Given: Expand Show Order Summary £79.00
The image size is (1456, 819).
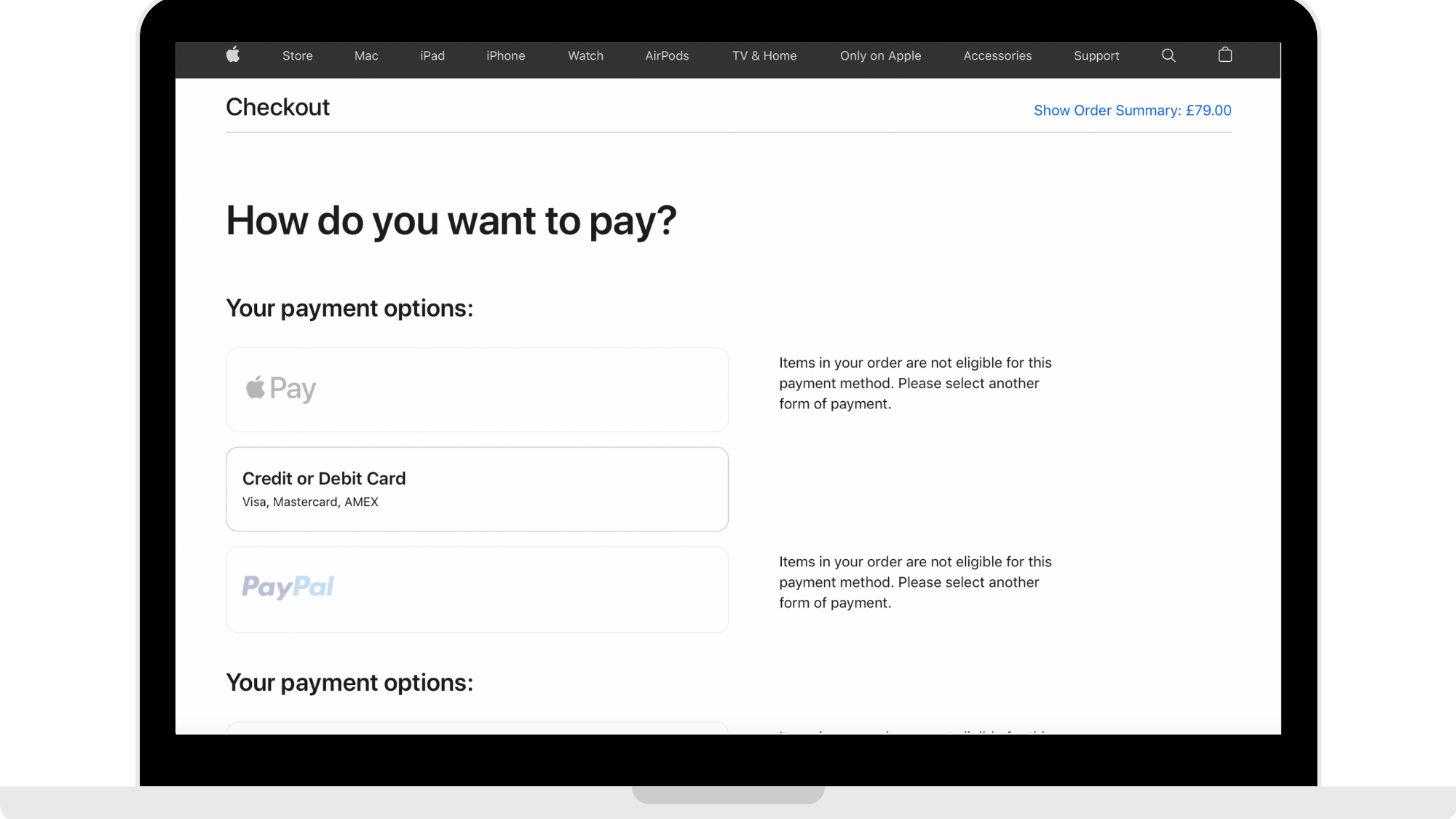Looking at the screenshot, I should click(1132, 111).
